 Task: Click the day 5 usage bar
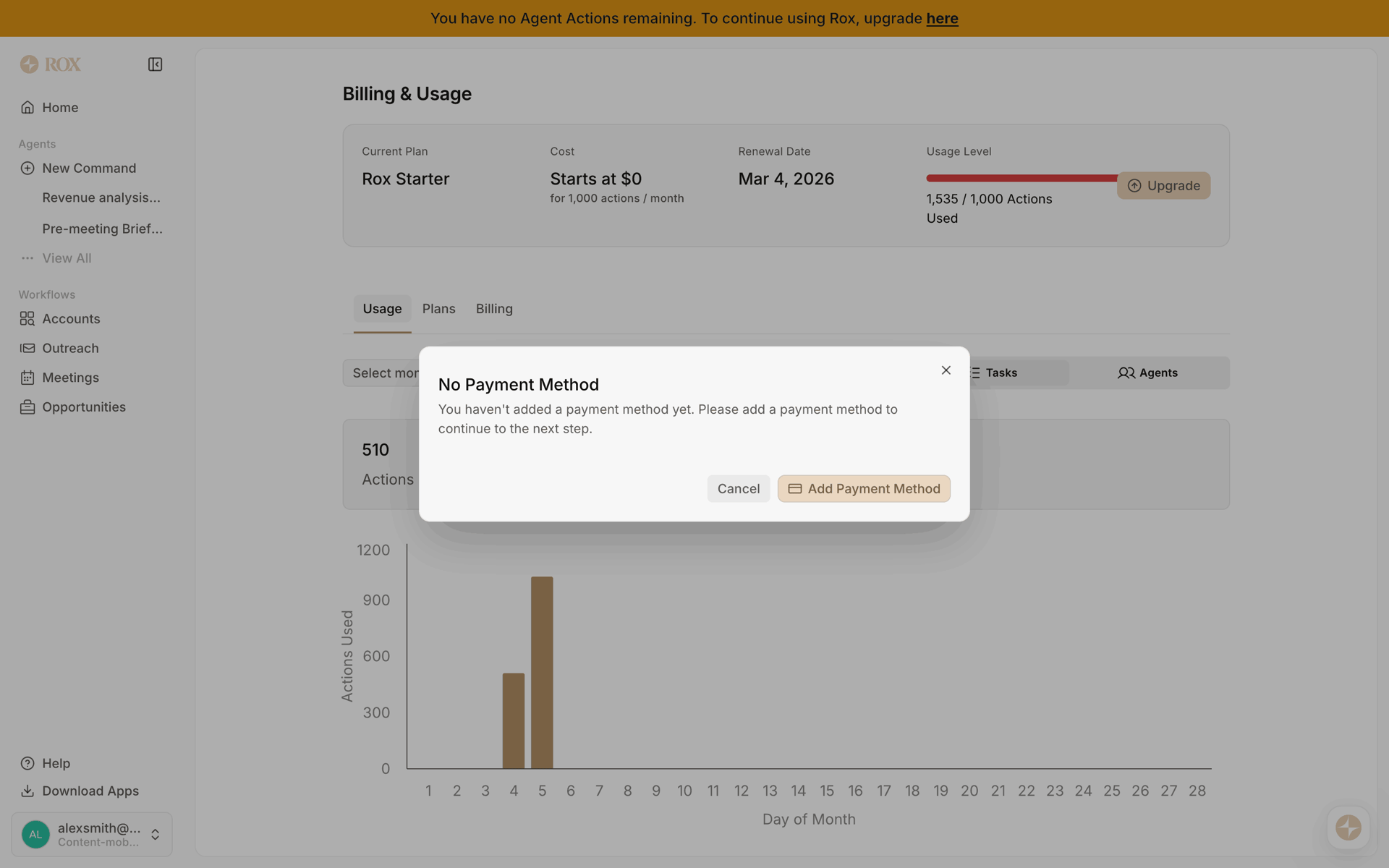coord(542,672)
